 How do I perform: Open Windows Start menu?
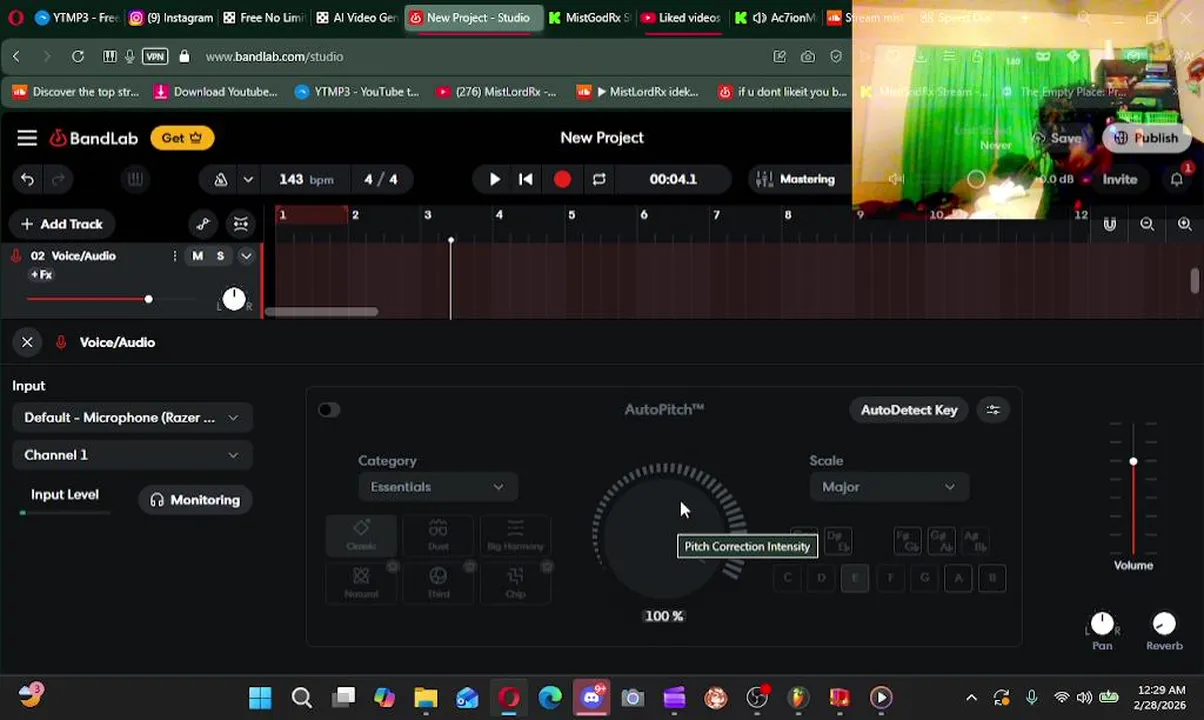click(260, 698)
